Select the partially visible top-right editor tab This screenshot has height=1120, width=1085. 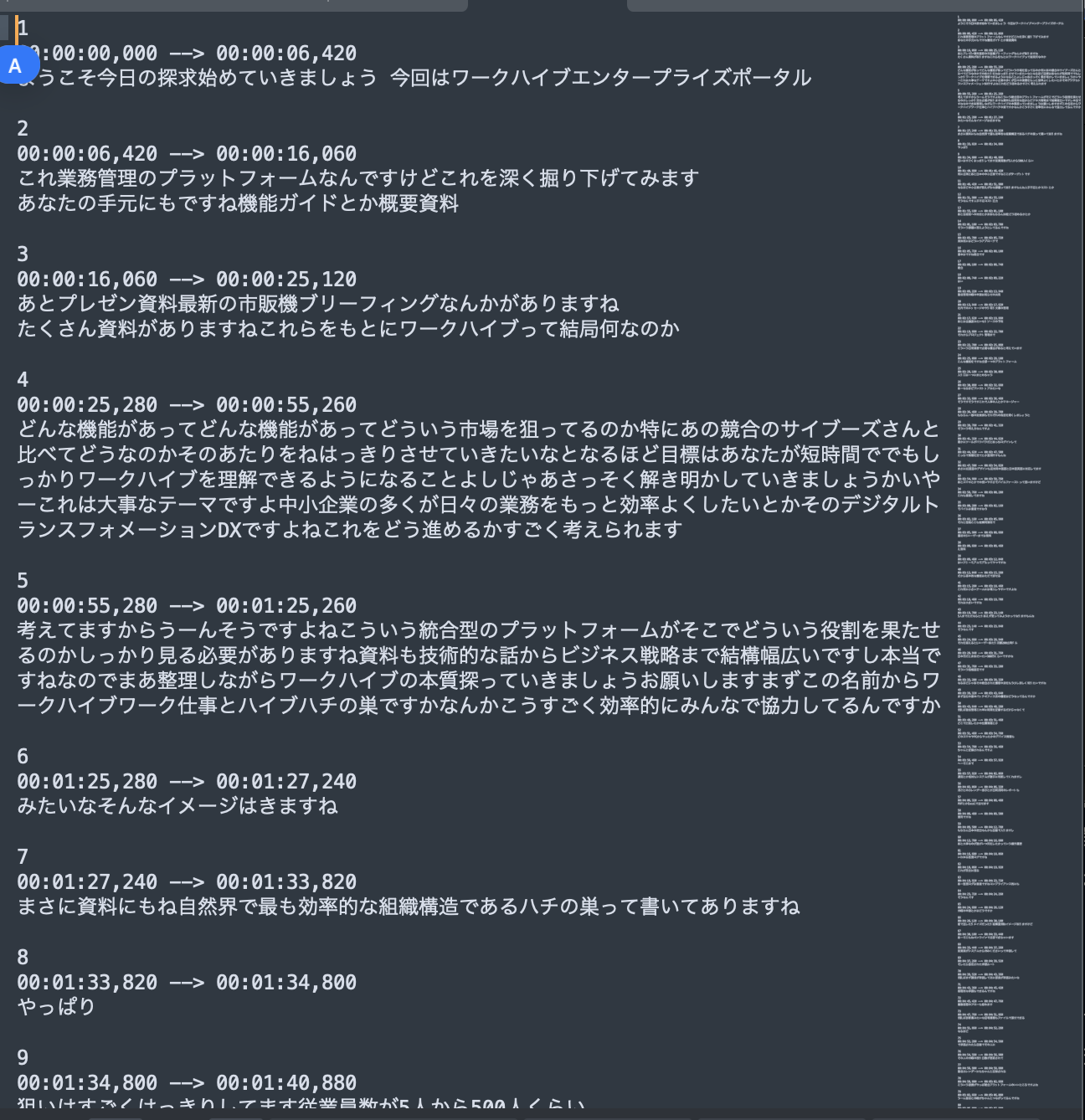856,5
